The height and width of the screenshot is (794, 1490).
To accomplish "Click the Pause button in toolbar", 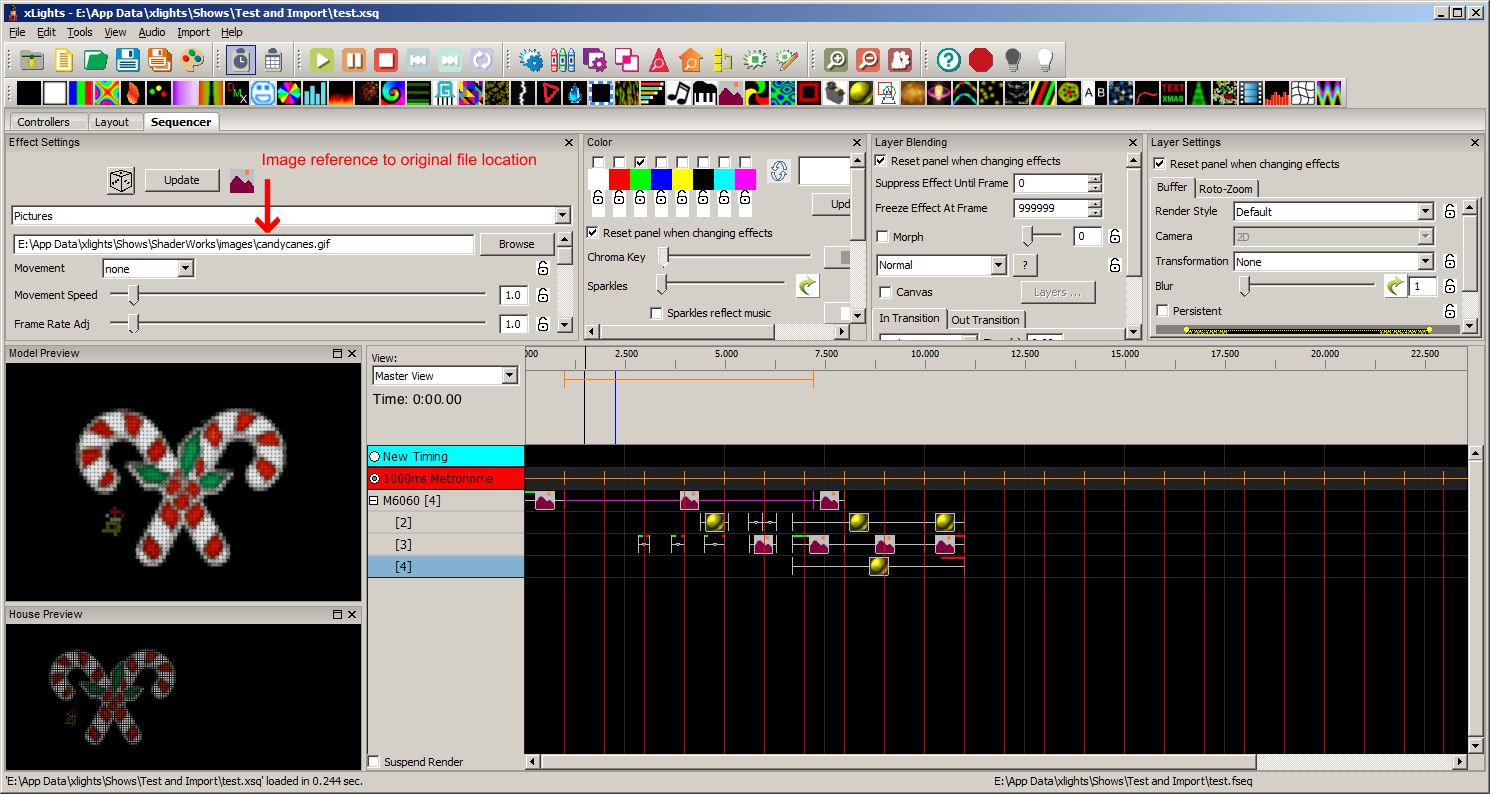I will [354, 59].
